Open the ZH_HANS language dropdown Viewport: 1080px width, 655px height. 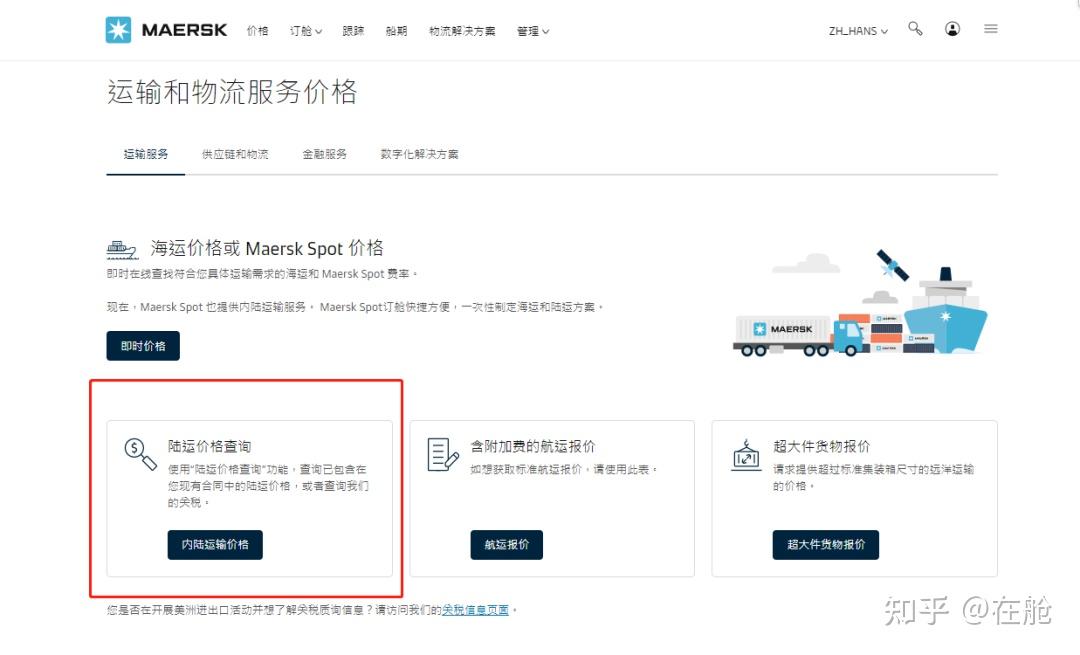point(857,31)
